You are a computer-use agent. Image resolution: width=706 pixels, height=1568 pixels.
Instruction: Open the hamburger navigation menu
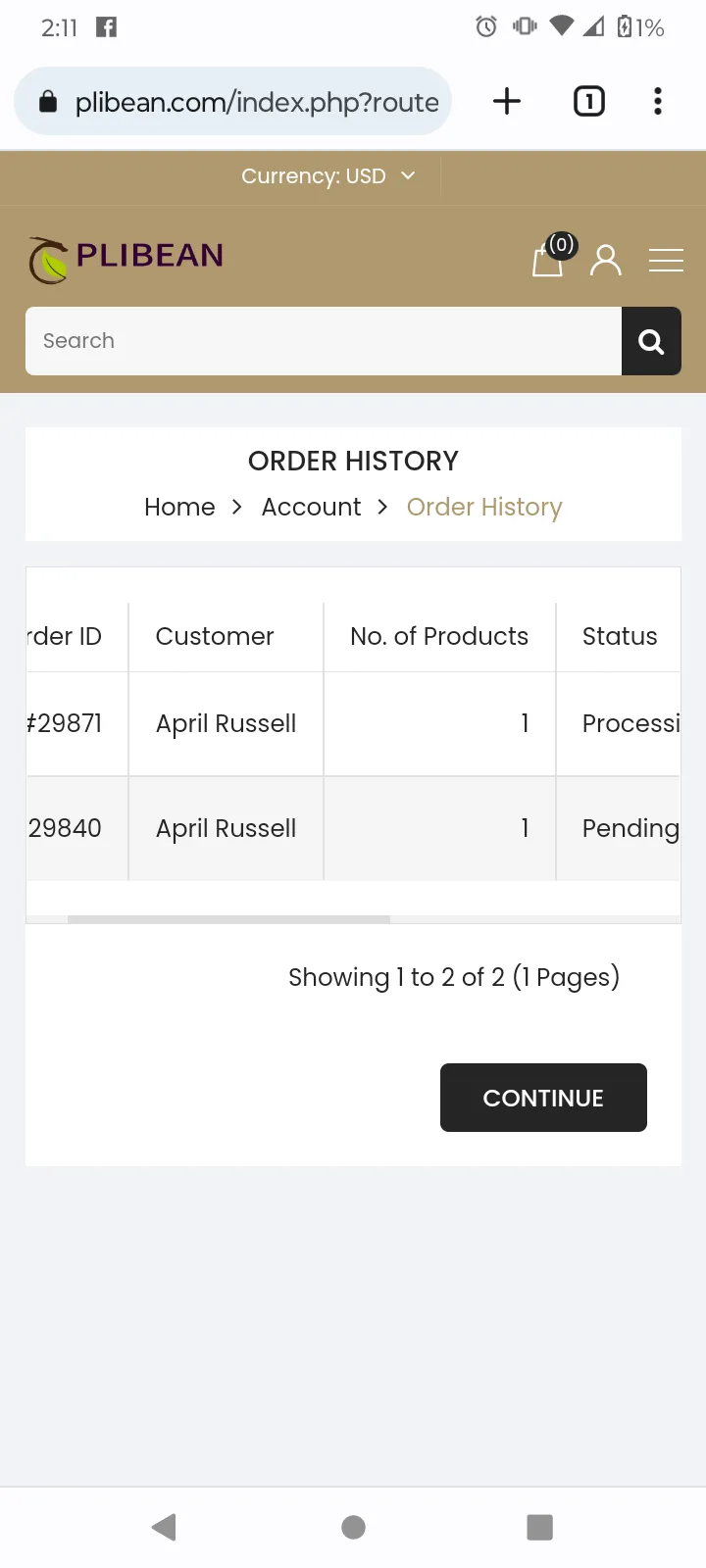coord(666,261)
